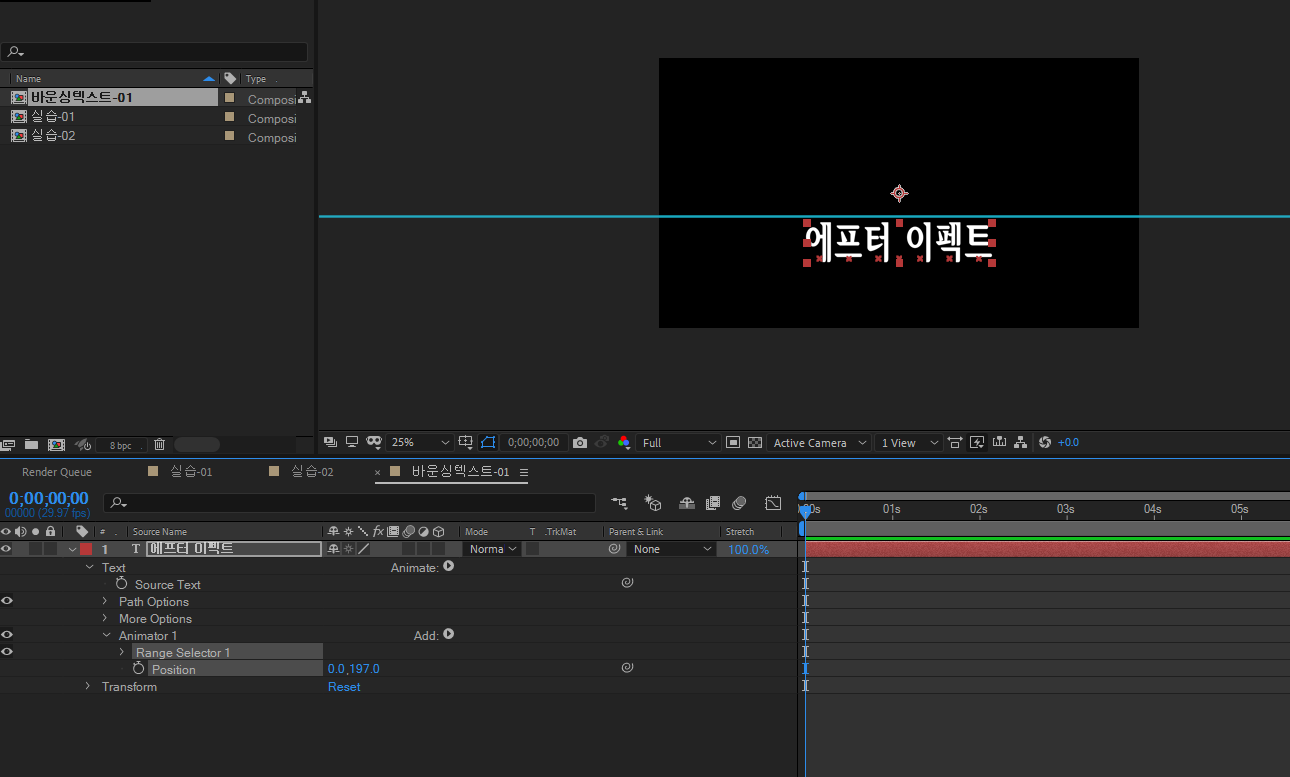Open the 25% magnification dropdown
1290x777 pixels.
tap(420, 443)
